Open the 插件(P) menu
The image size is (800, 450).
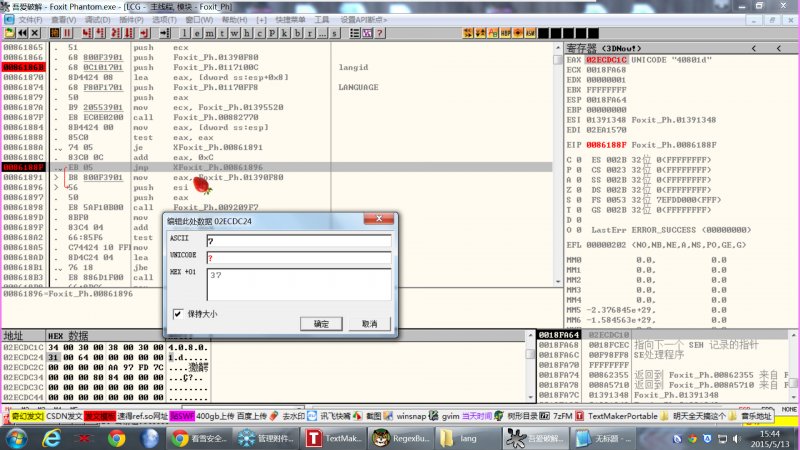[131, 20]
